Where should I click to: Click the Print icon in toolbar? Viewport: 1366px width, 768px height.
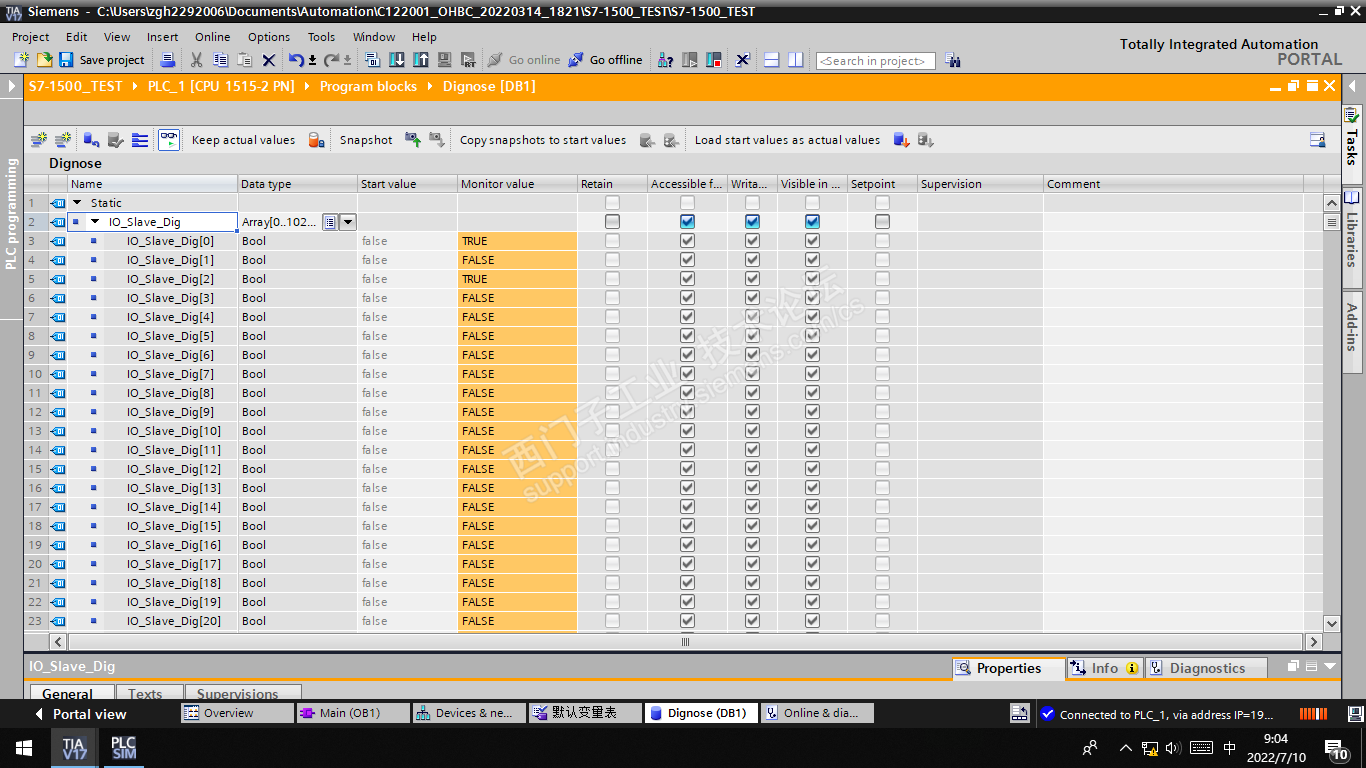168,60
